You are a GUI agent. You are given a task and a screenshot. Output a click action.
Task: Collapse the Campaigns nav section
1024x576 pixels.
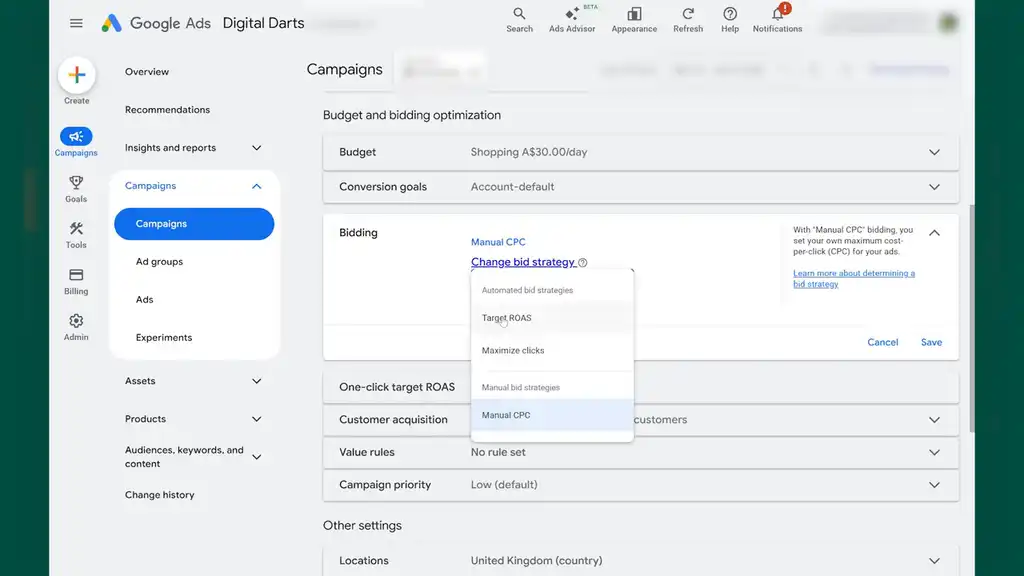tap(257, 186)
